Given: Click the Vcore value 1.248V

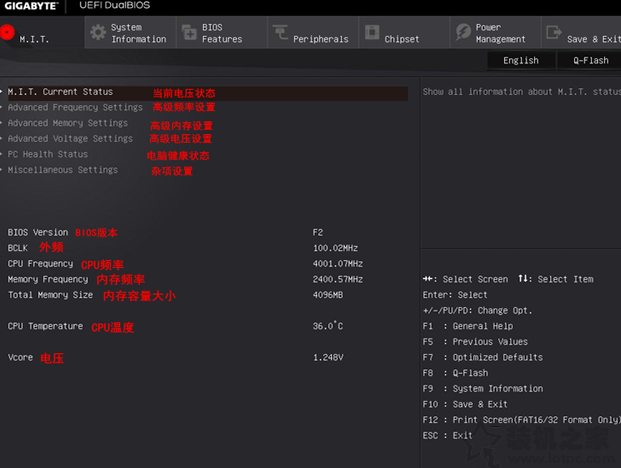Looking at the screenshot, I should tap(328, 357).
